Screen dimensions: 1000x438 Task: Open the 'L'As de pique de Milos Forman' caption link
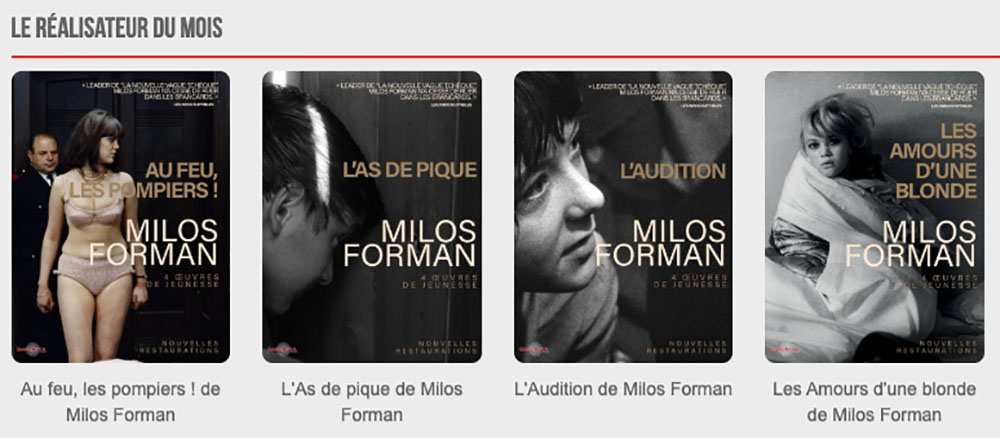tap(372, 402)
